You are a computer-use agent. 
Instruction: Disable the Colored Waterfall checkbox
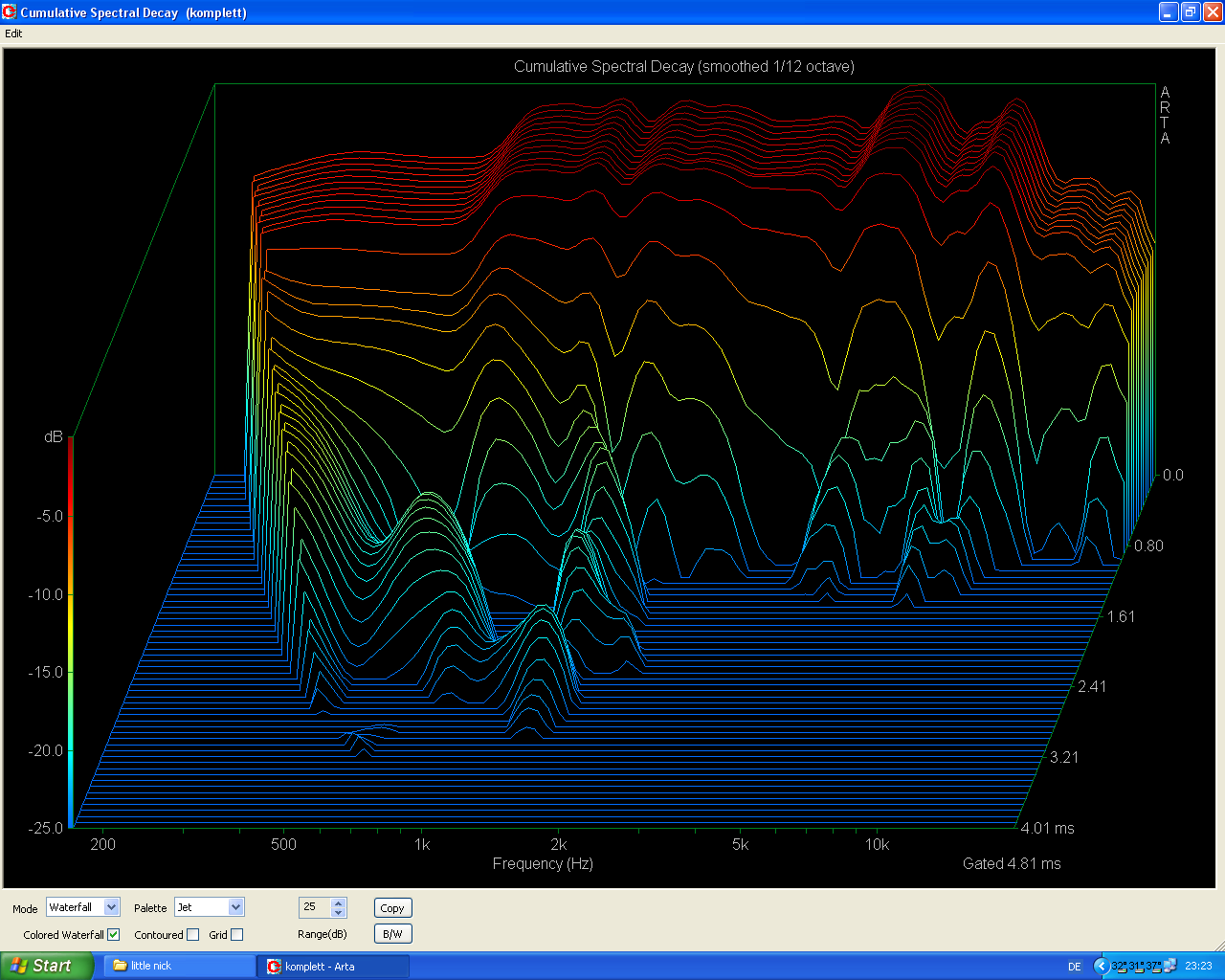coord(114,935)
